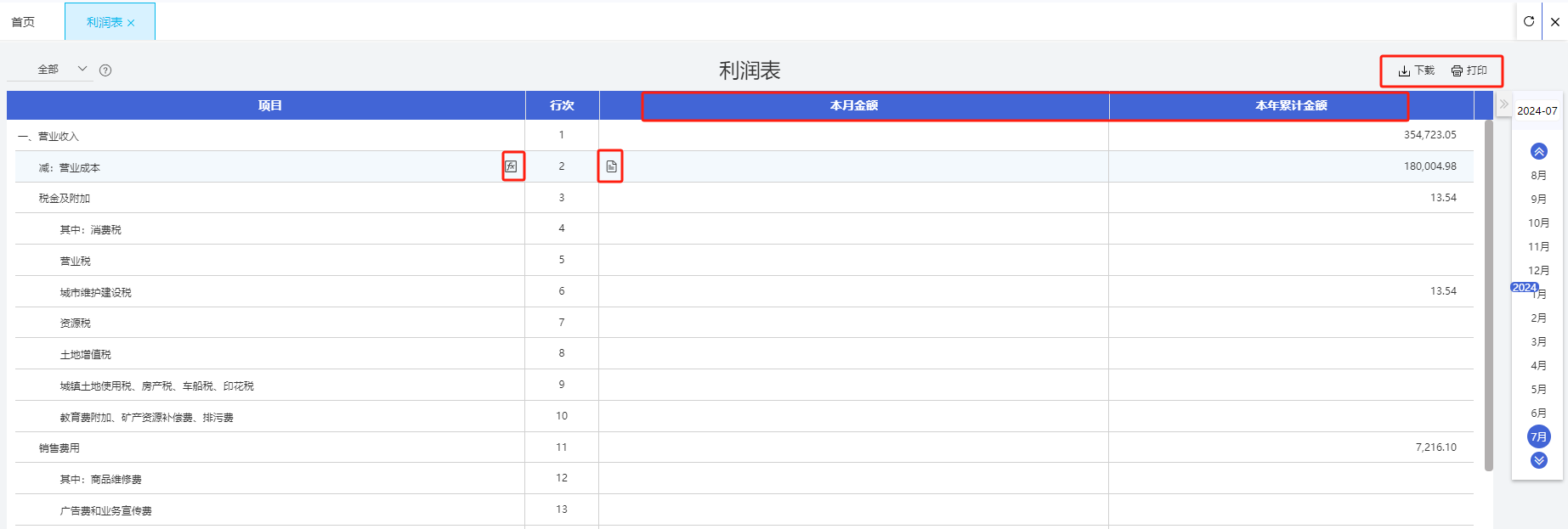The image size is (1568, 529).
Task: Select 12月 in the month timeline
Action: pos(1539,270)
